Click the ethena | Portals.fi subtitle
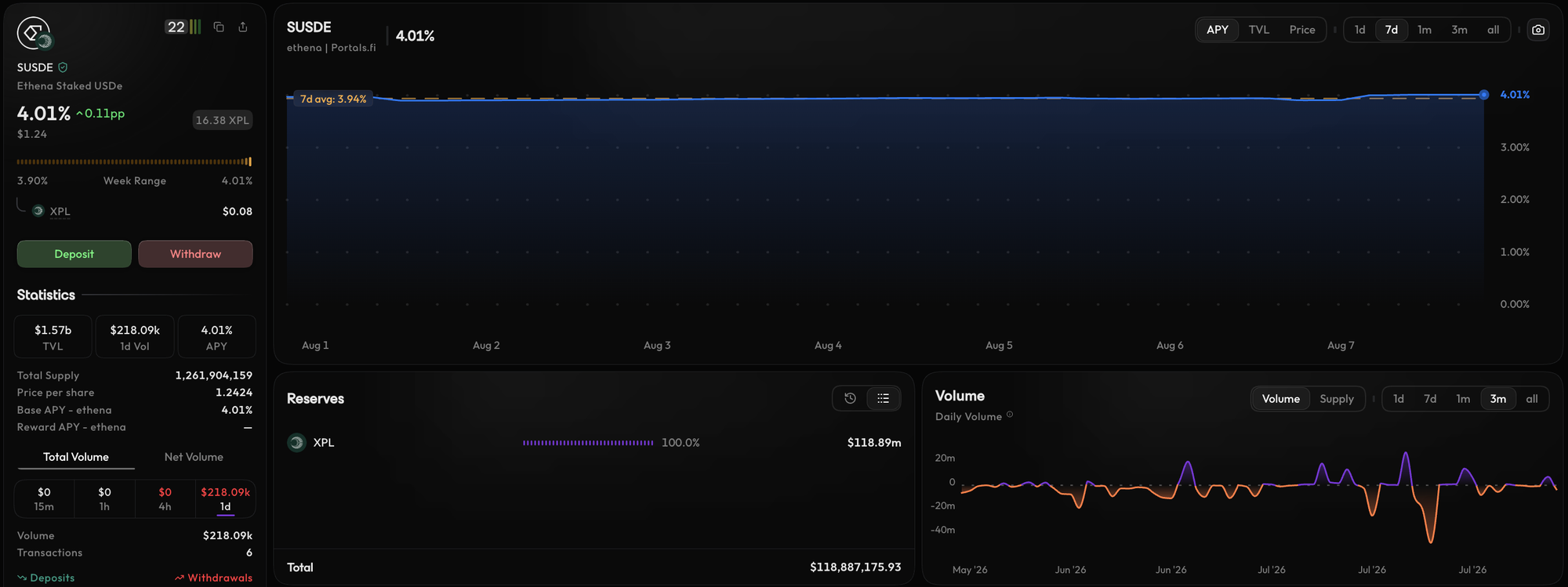The height and width of the screenshot is (587, 1568). click(332, 48)
